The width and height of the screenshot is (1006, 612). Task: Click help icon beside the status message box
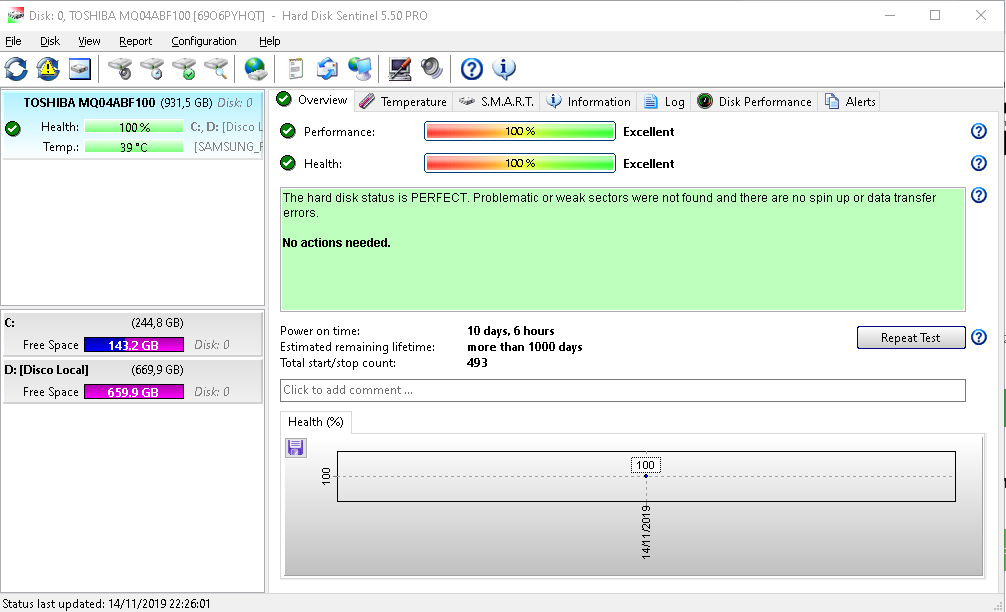(x=978, y=195)
